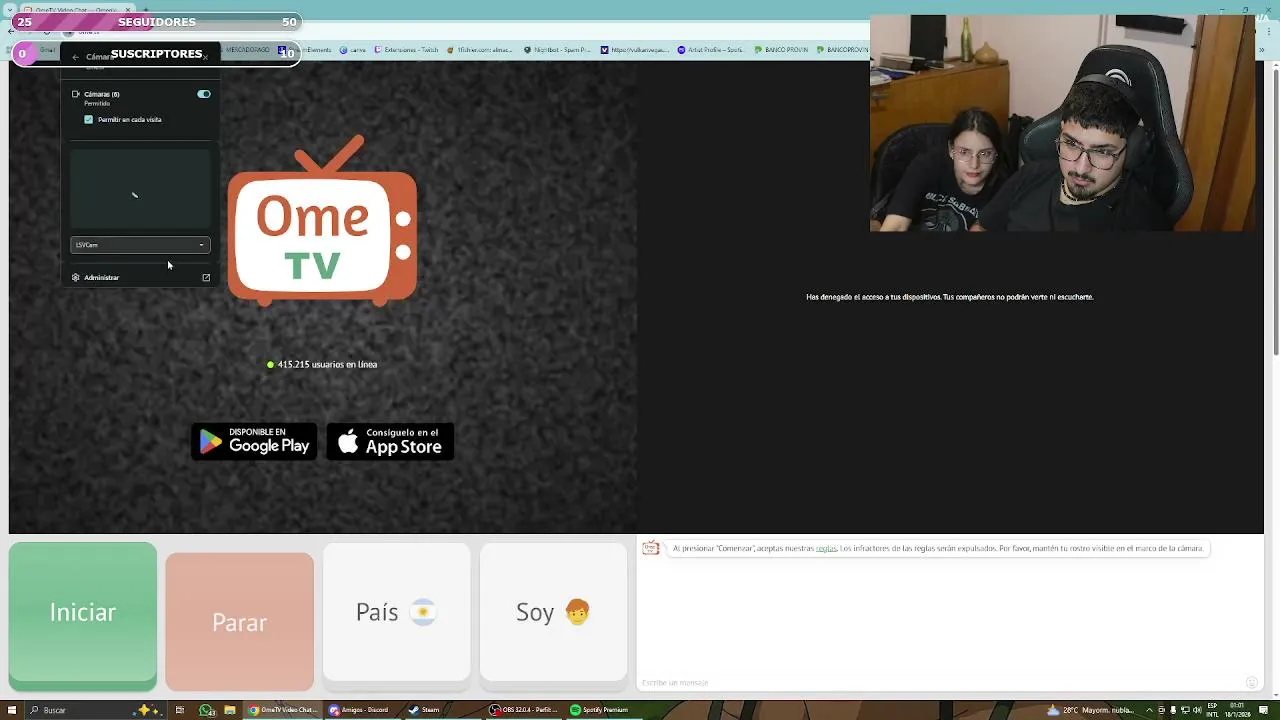
Task: Click the gear icon next to Administrar
Action: pos(75,277)
